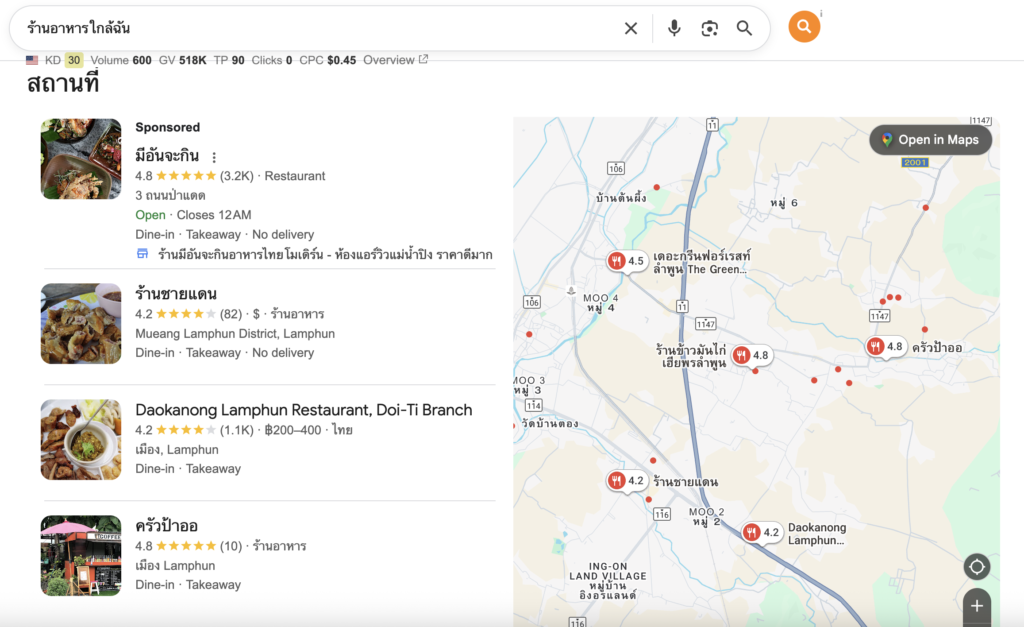Clear the search box text
The height and width of the screenshot is (627, 1024).
[631, 28]
